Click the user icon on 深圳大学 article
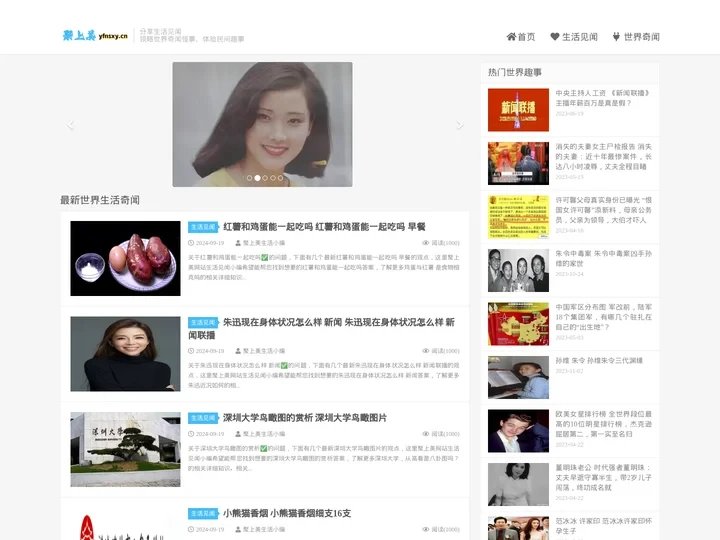The image size is (720, 540). [238, 434]
